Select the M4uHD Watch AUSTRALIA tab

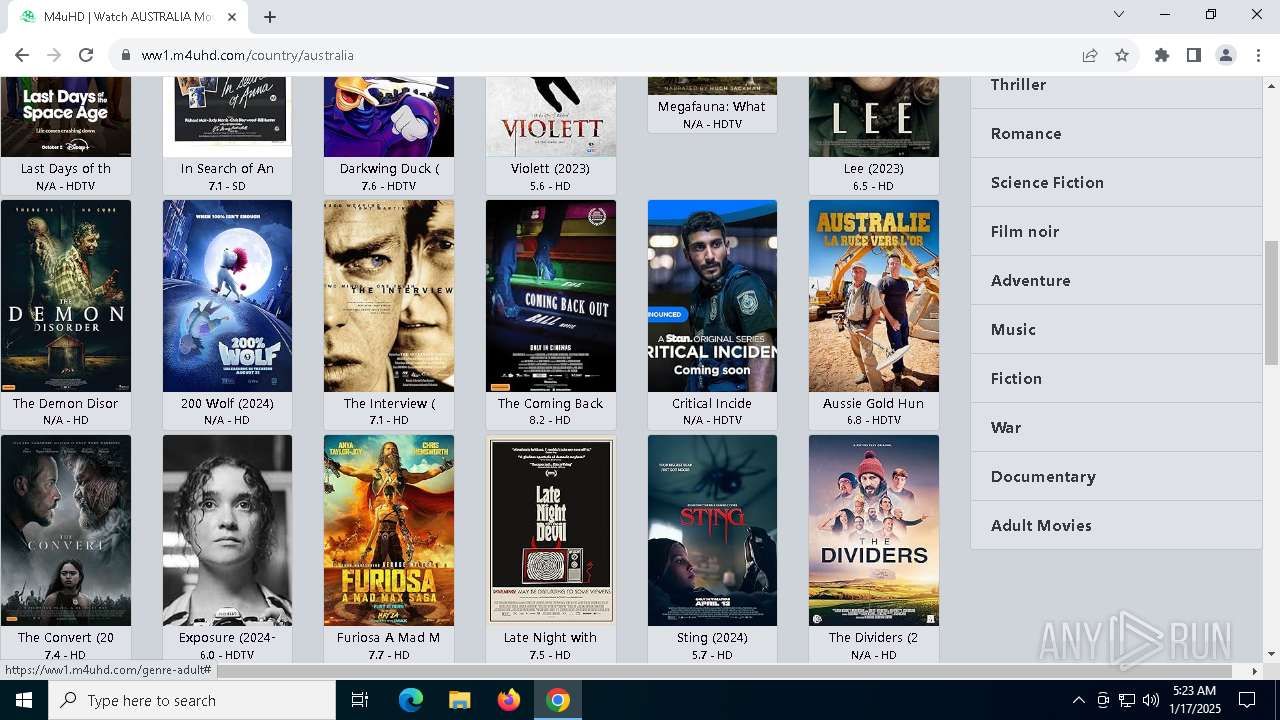click(128, 17)
